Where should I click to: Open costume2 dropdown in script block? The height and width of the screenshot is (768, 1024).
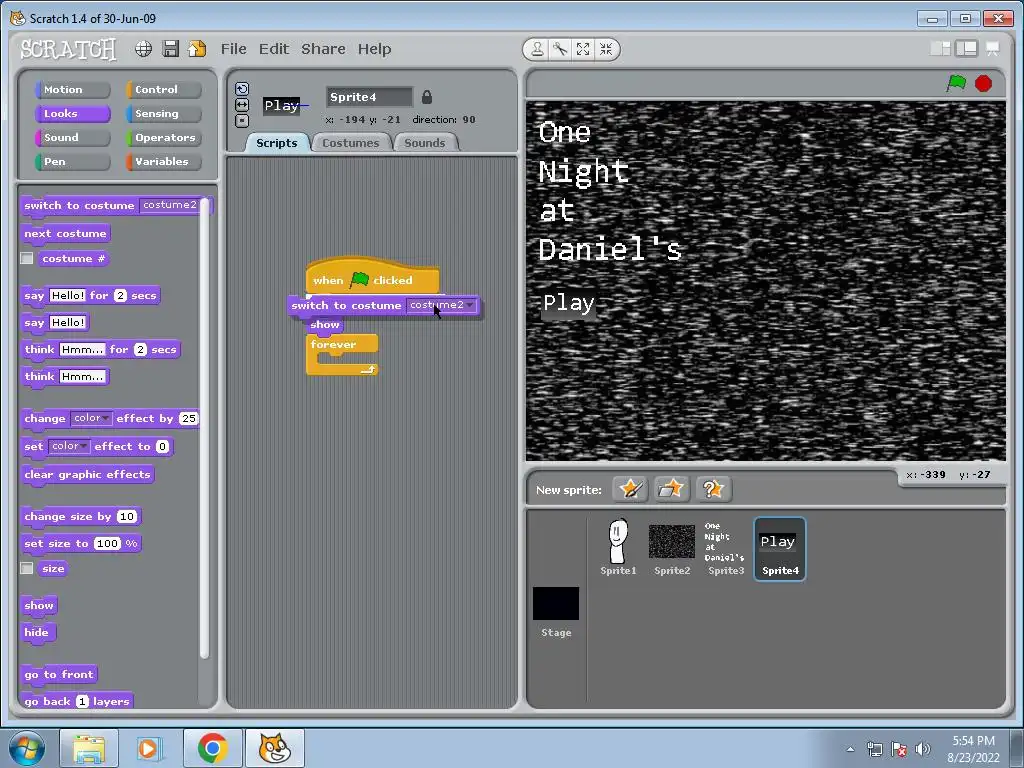click(x=441, y=305)
